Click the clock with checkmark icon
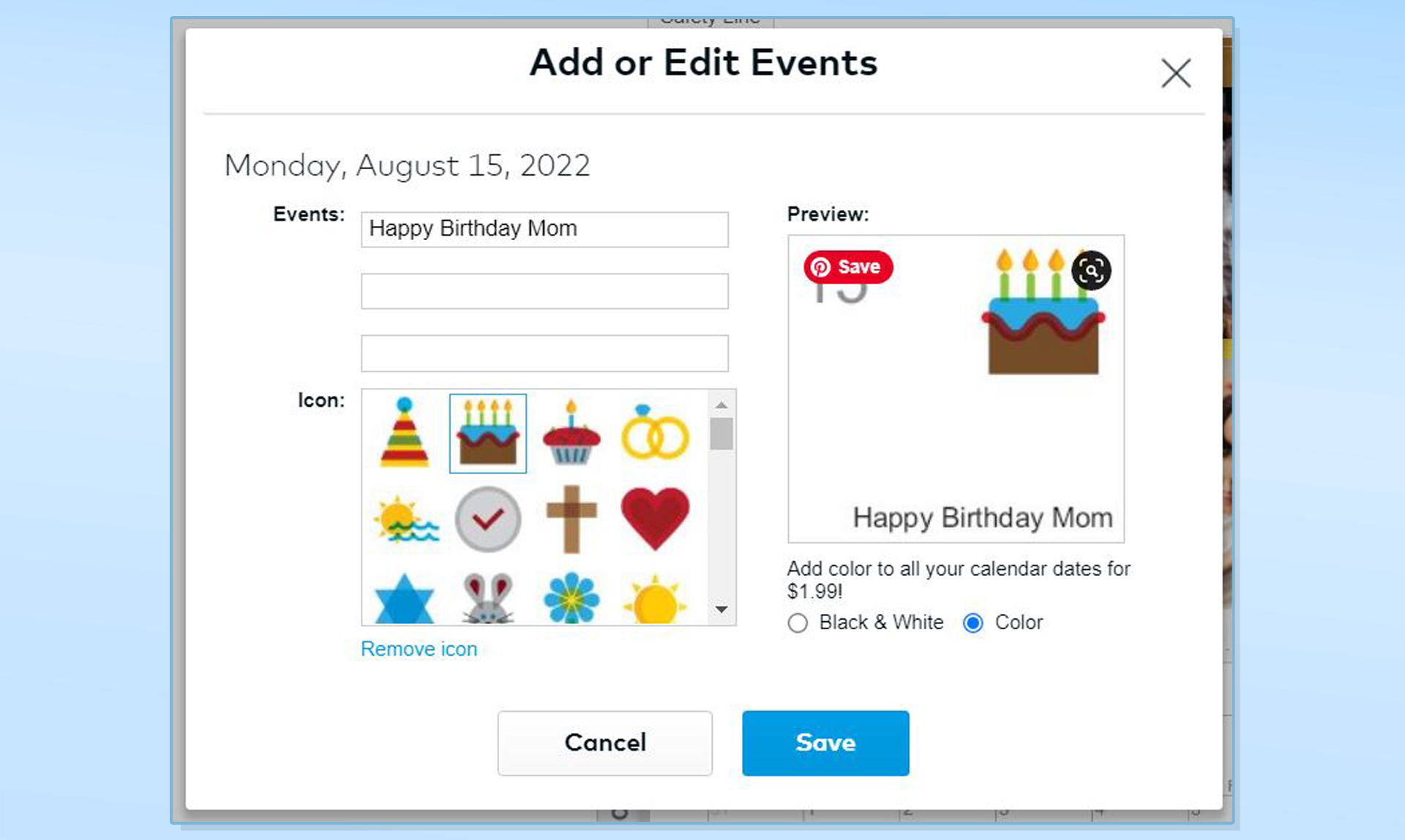The height and width of the screenshot is (840, 1405). (487, 517)
